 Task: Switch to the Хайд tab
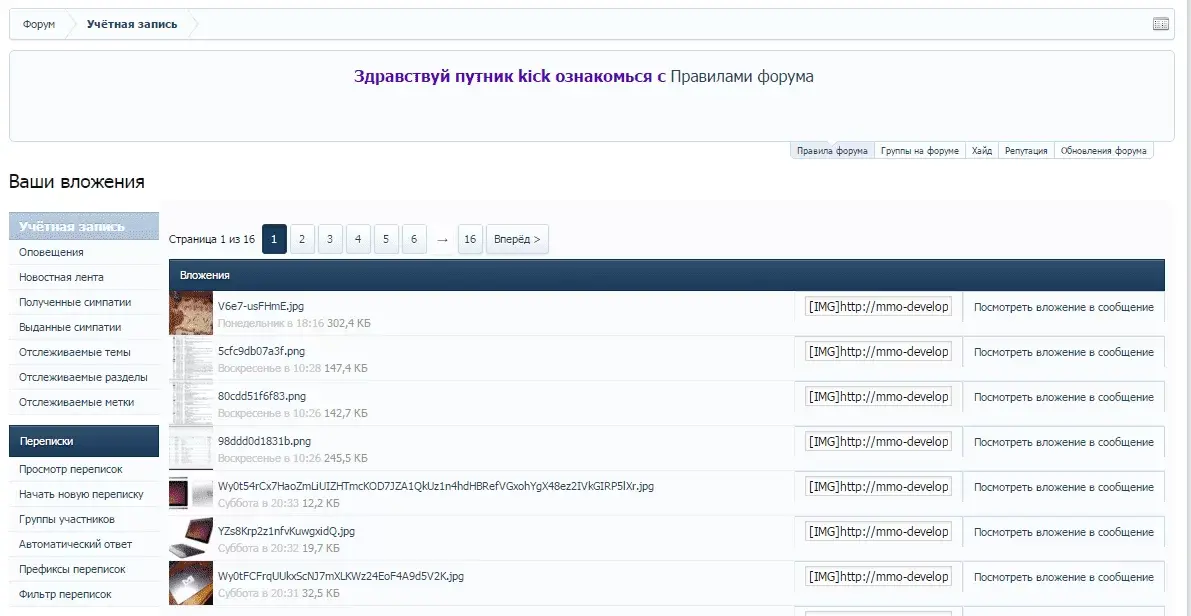click(981, 150)
